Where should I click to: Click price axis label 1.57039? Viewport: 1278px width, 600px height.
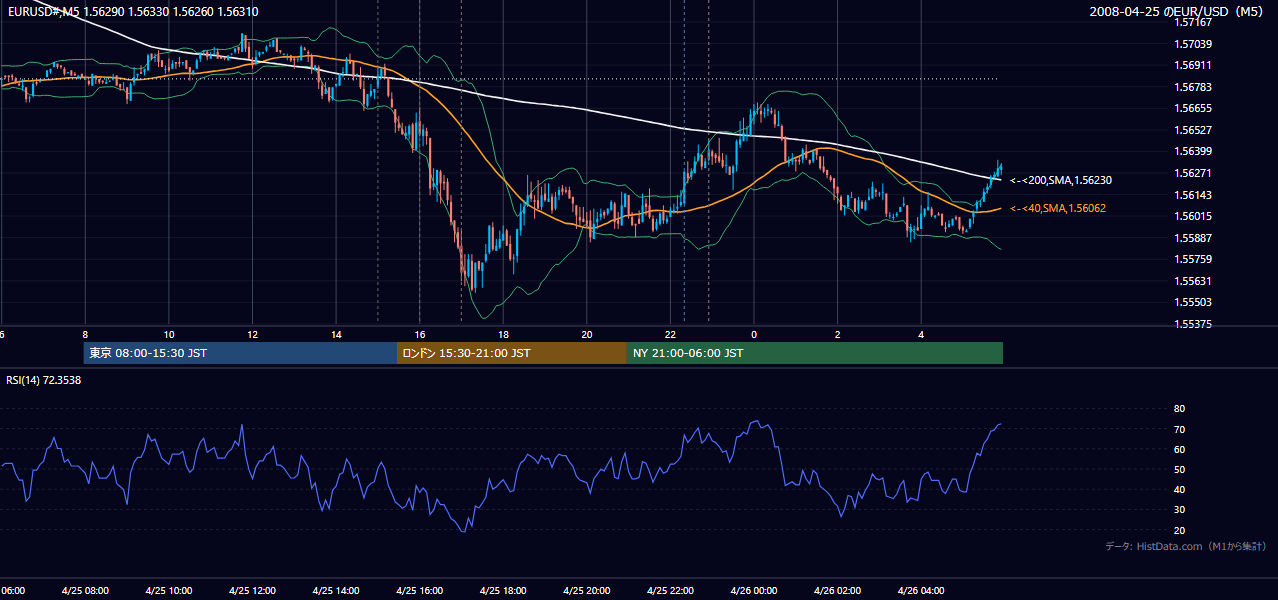tap(1193, 44)
